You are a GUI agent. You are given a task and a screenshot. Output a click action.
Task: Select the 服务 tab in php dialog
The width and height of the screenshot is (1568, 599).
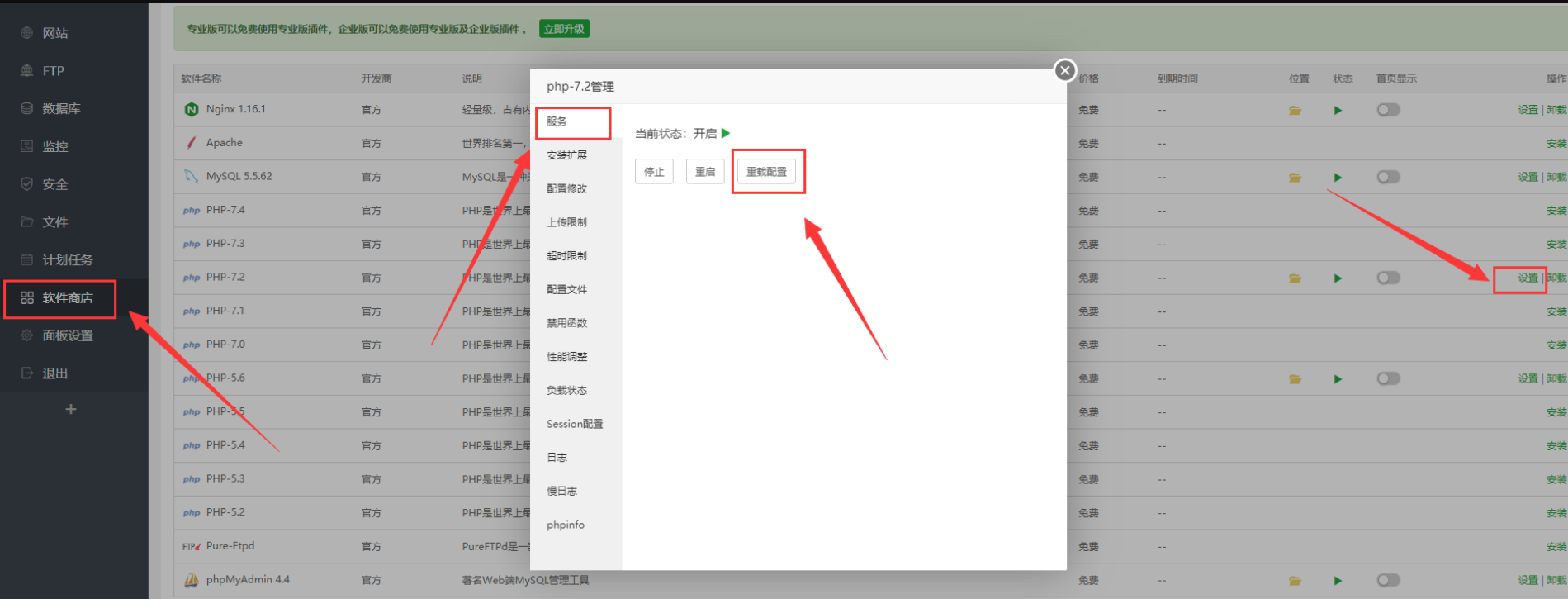click(x=557, y=121)
